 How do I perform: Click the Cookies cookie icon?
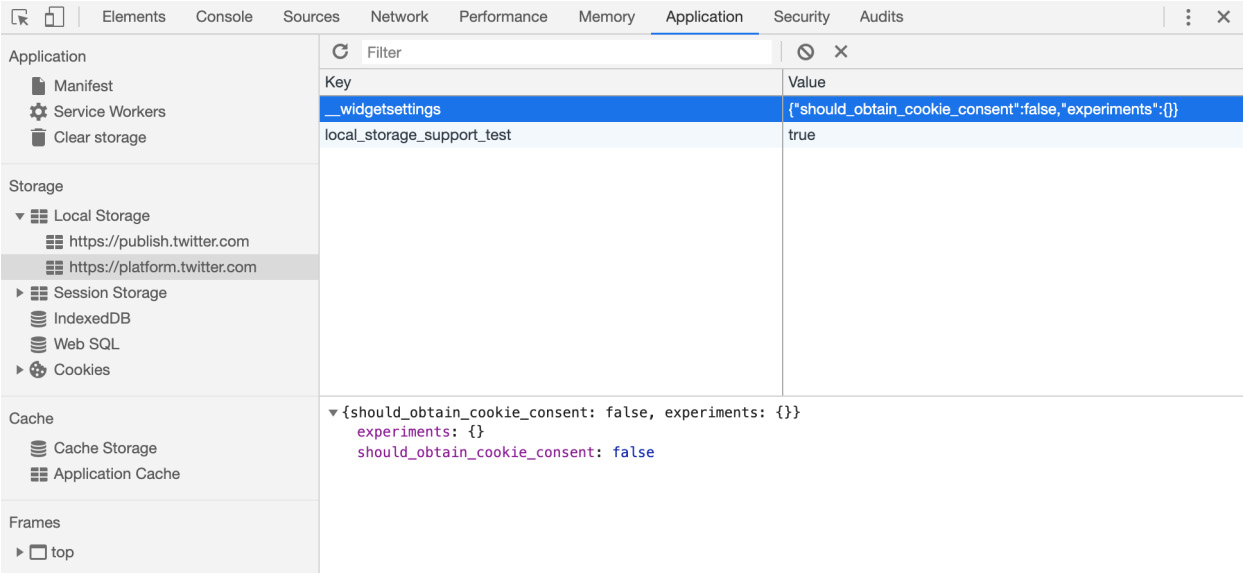pos(38,370)
